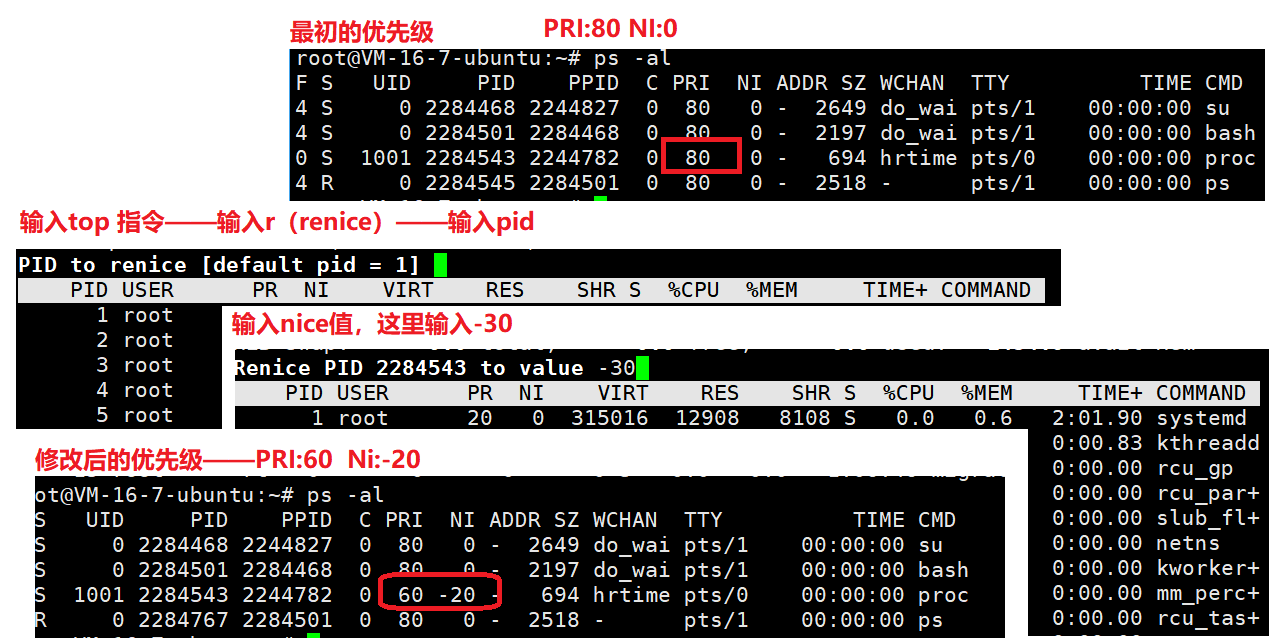This screenshot has width=1274, height=642.
Task: Select PRI value 60 in bottom ps output
Action: point(410,595)
